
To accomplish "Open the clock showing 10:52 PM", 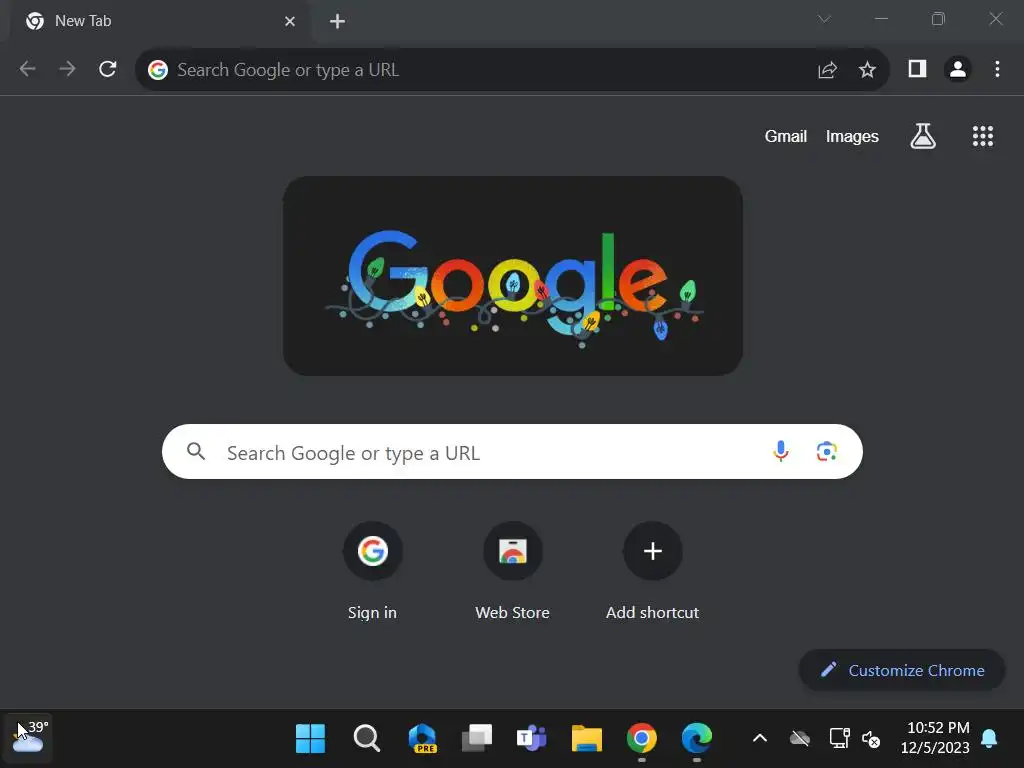I will coord(935,737).
